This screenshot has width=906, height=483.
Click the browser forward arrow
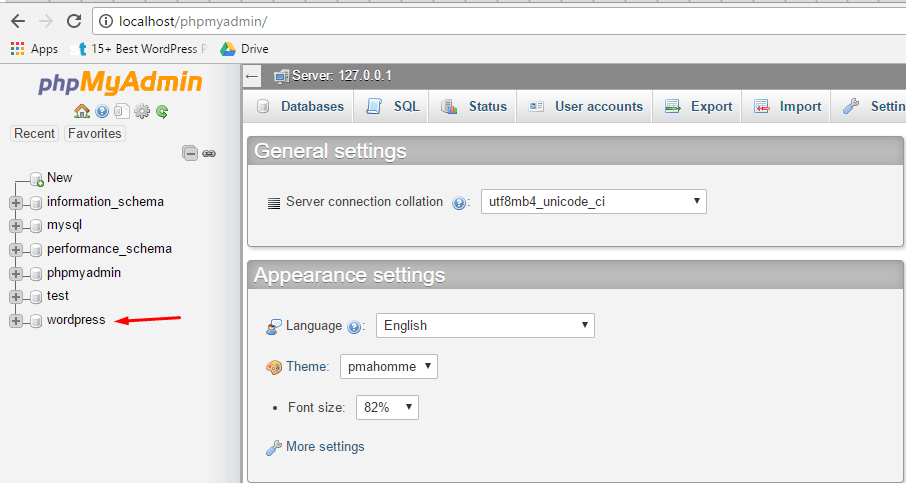[x=46, y=21]
